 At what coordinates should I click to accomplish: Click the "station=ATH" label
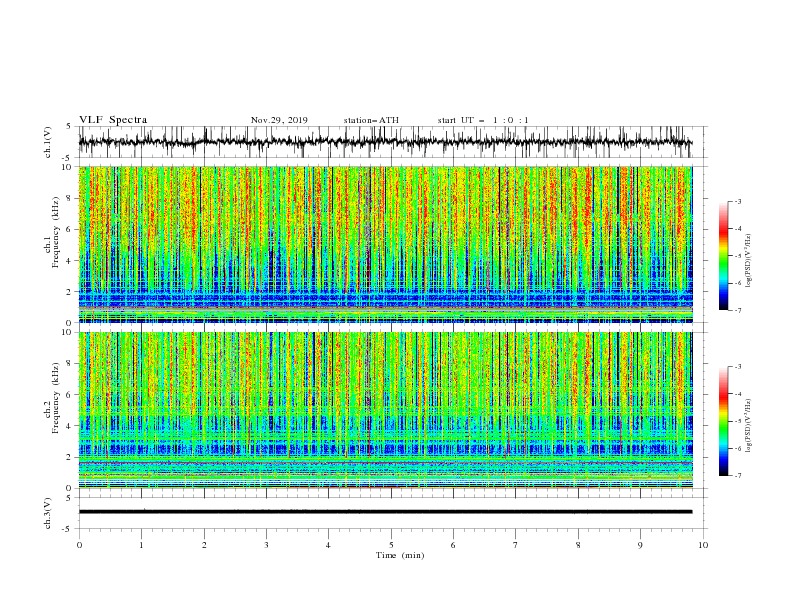[x=371, y=120]
